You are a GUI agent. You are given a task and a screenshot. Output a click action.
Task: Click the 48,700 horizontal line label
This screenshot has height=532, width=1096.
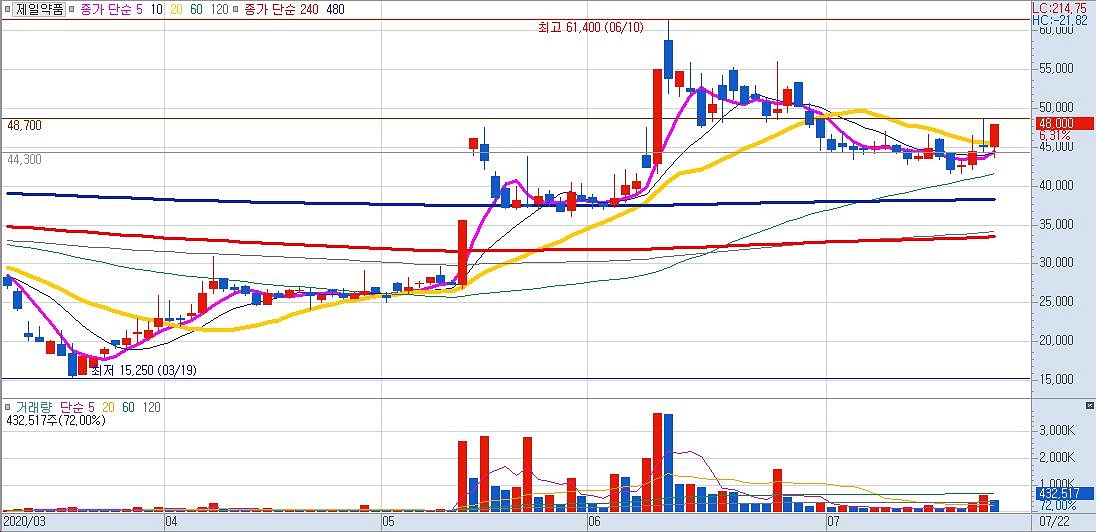point(24,126)
